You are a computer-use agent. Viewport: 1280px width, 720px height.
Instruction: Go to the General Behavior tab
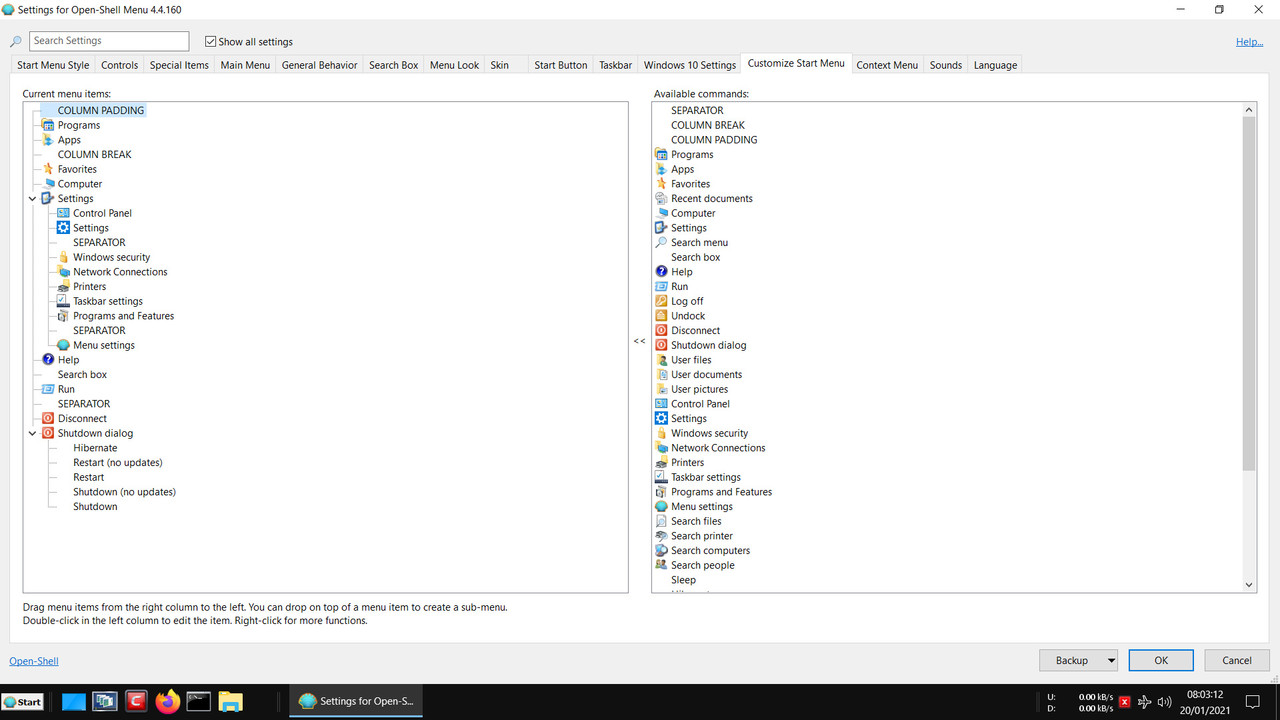pyautogui.click(x=319, y=65)
